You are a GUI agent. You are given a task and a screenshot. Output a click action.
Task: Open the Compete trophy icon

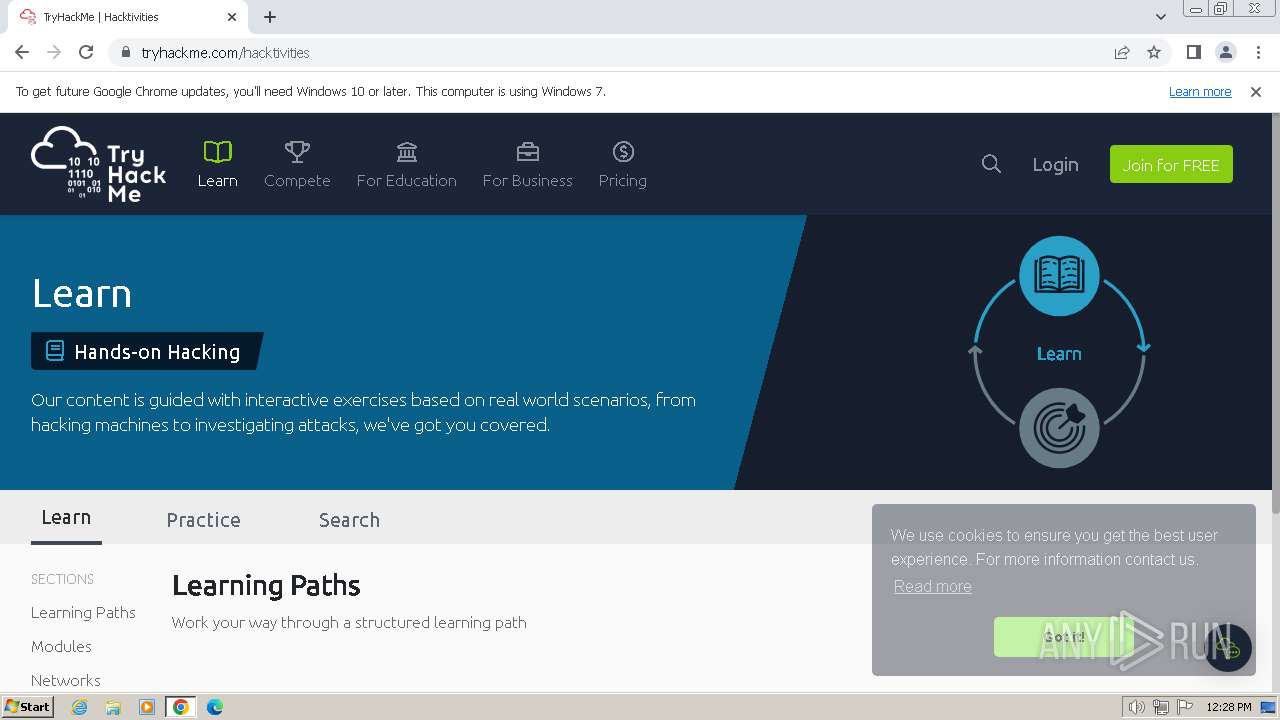click(297, 152)
